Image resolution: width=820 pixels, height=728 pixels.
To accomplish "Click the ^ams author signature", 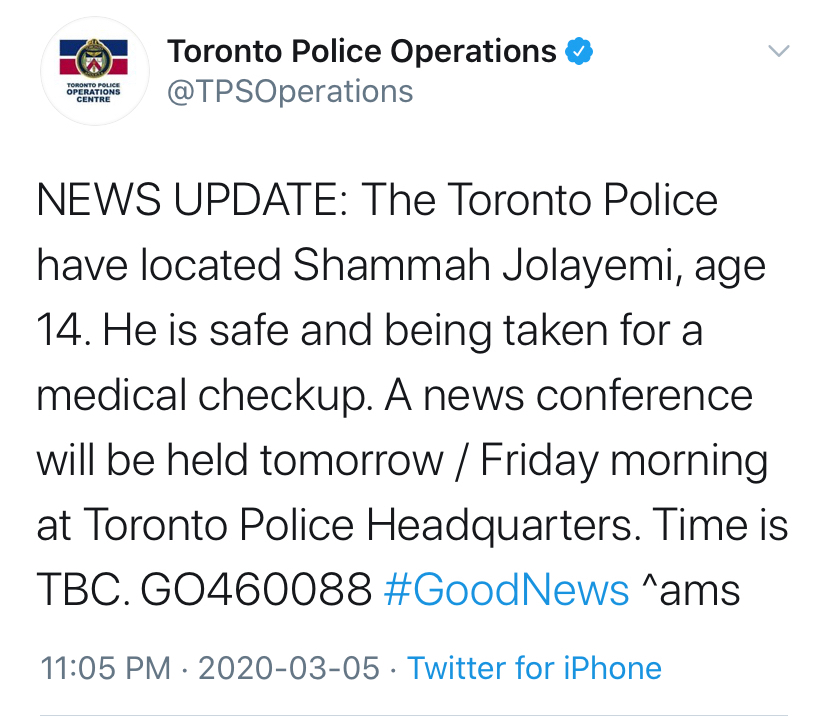I will 691,590.
